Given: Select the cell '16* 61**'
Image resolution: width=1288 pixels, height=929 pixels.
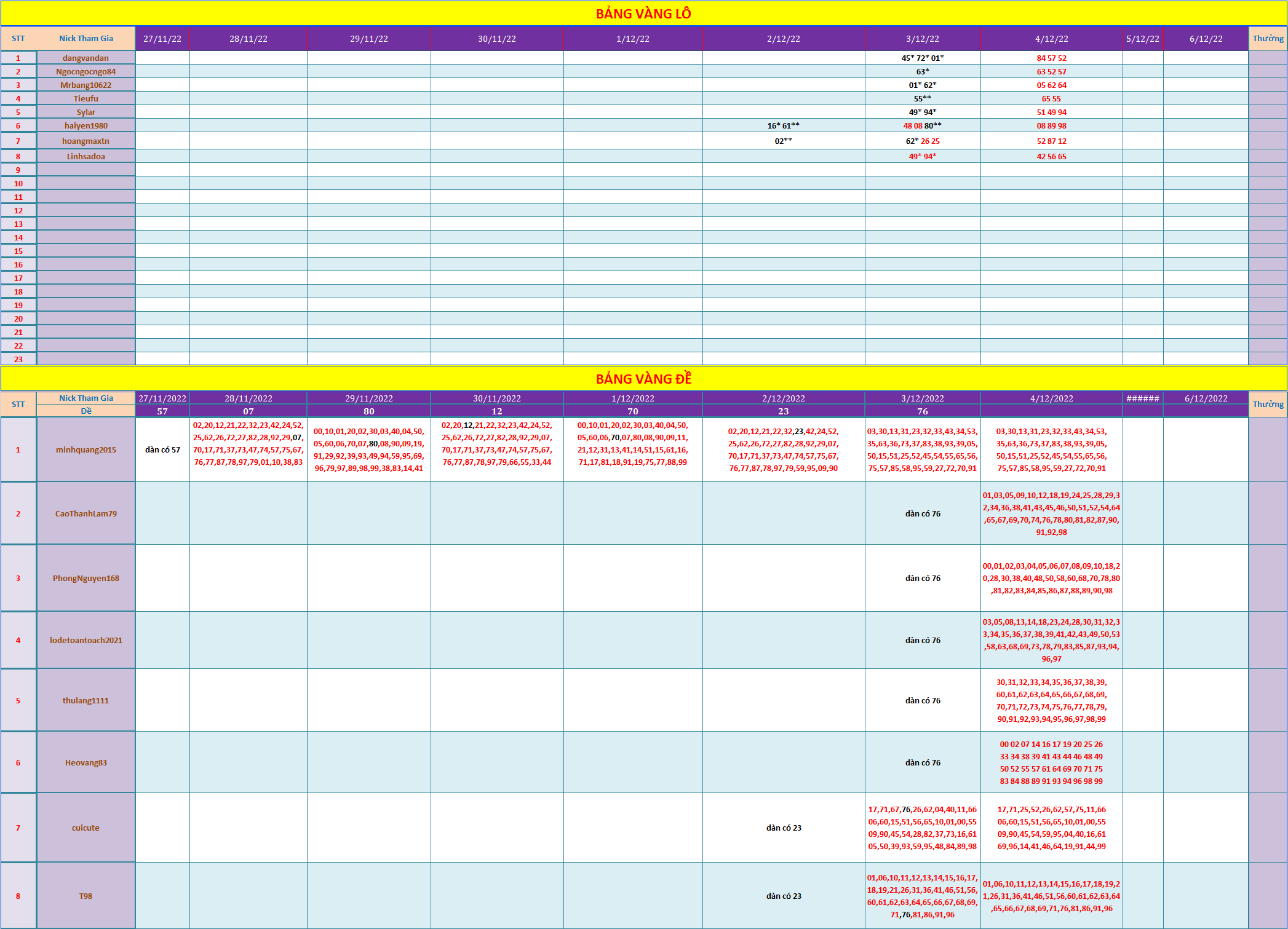Looking at the screenshot, I should [x=784, y=125].
